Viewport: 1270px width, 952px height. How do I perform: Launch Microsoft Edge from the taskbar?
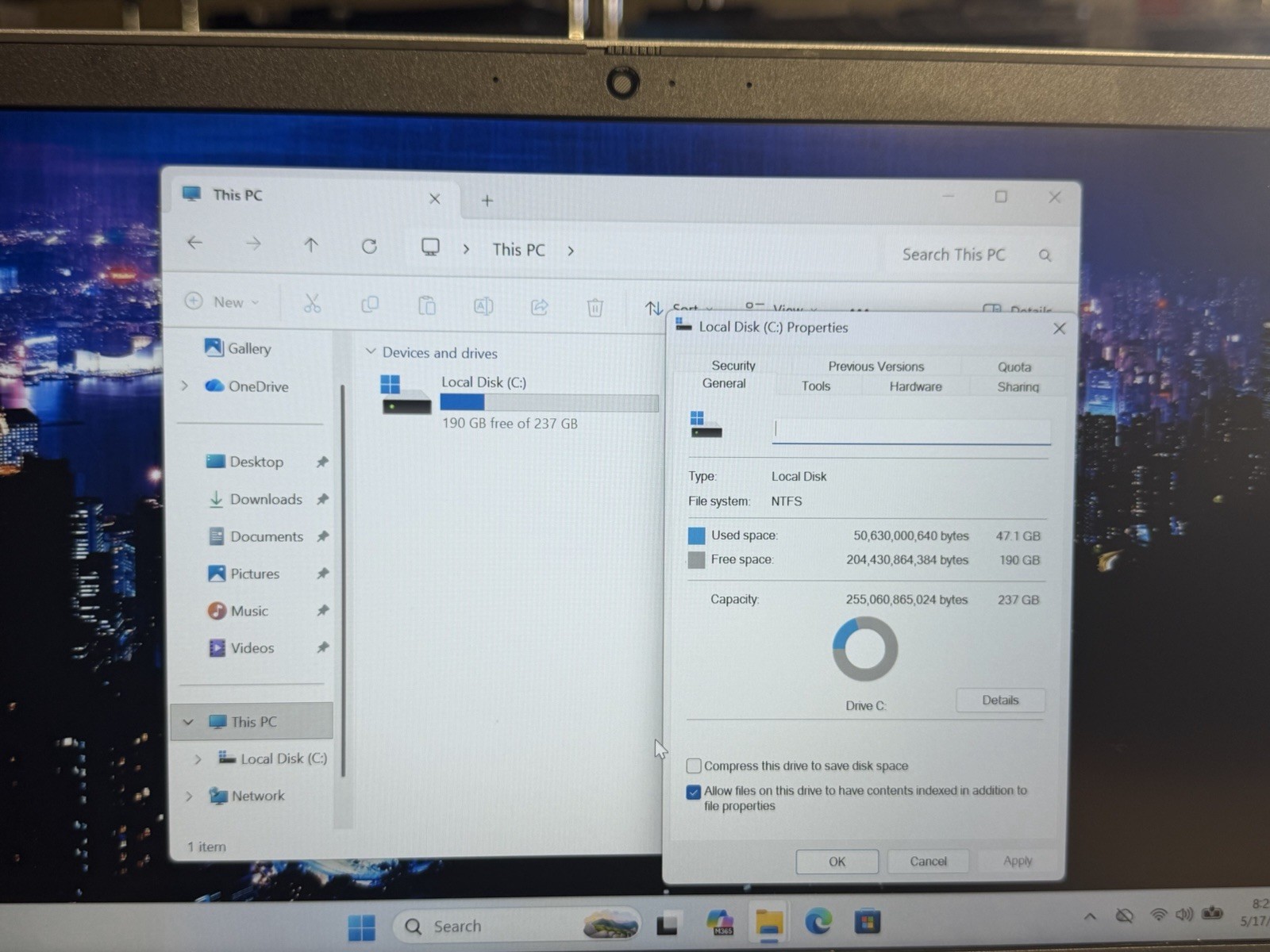pyautogui.click(x=818, y=922)
